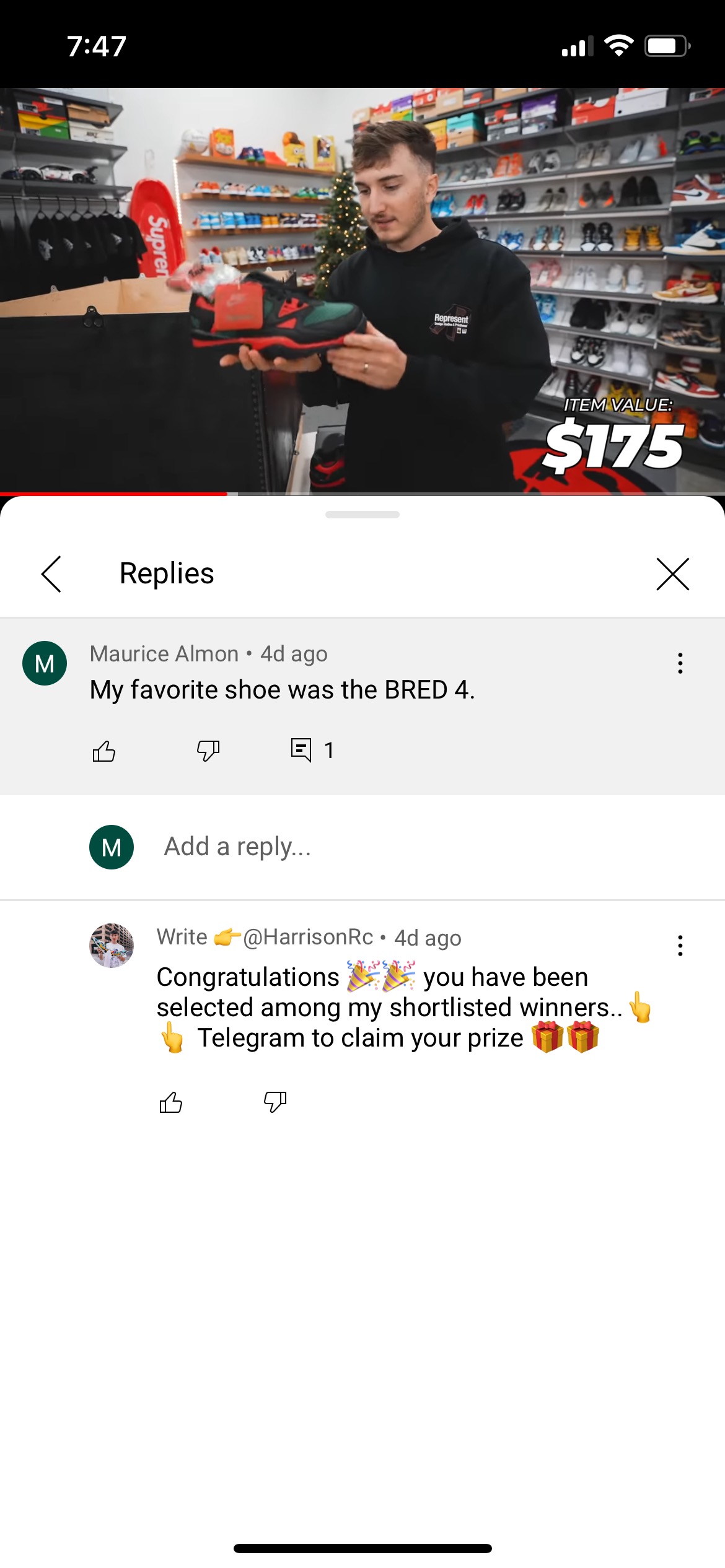725x1568 pixels.
Task: Open the HarrisonRc profile picture
Action: 112,946
